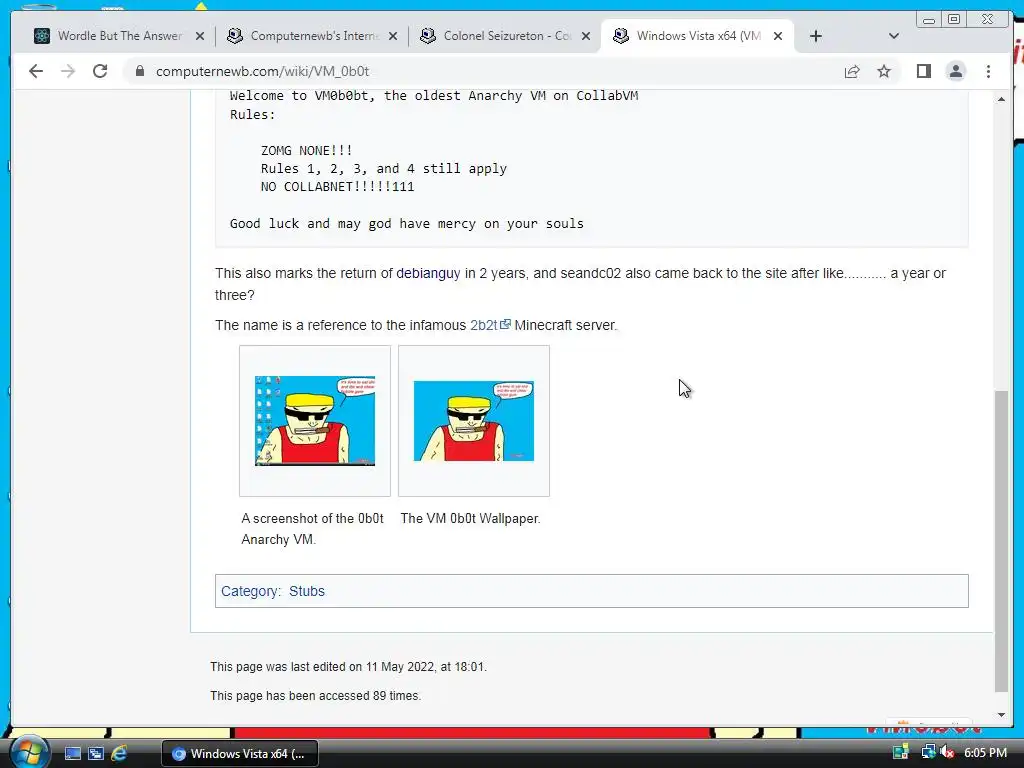This screenshot has width=1024, height=768.
Task: Bookmark this page with the star
Action: pos(884,71)
